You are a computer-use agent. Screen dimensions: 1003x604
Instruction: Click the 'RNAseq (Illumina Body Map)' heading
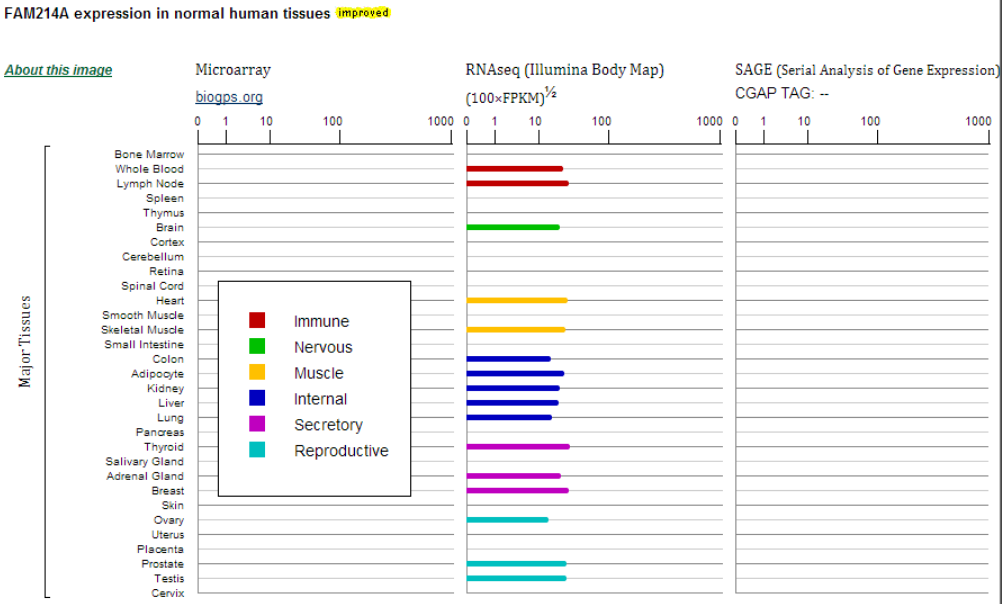point(565,70)
